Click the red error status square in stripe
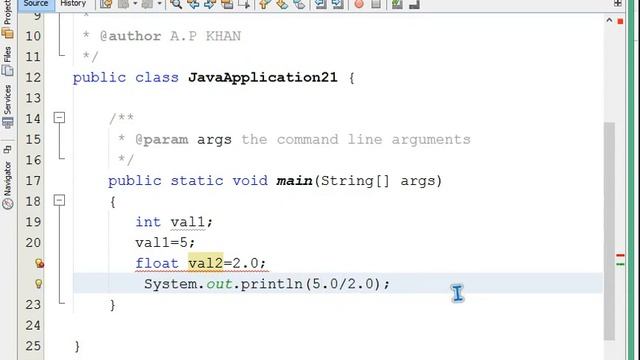The width and height of the screenshot is (640, 360). [x=620, y=21]
